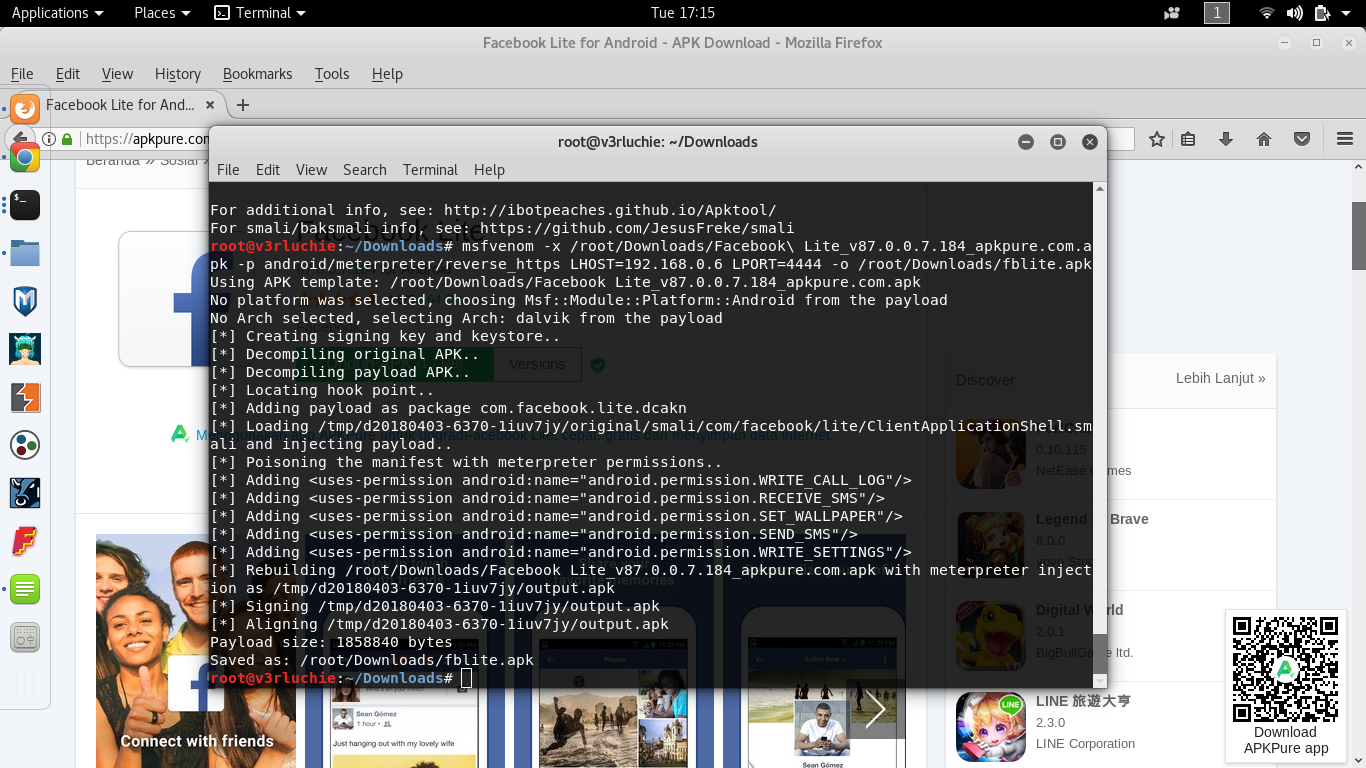Close the Facebook Lite tab
Image resolution: width=1366 pixels, height=768 pixels.
210,105
